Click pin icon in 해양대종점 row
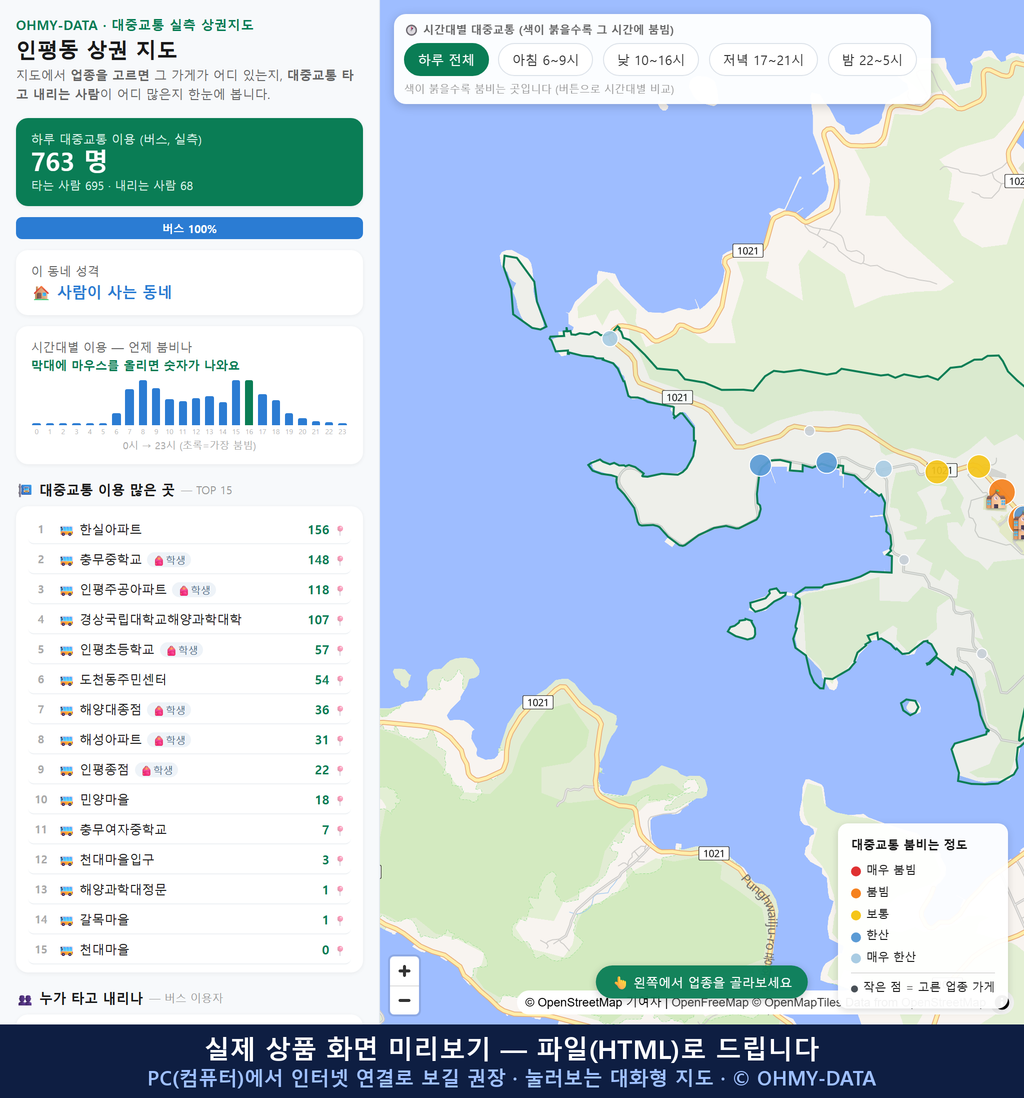Viewport: 1024px width, 1098px height. [x=340, y=710]
